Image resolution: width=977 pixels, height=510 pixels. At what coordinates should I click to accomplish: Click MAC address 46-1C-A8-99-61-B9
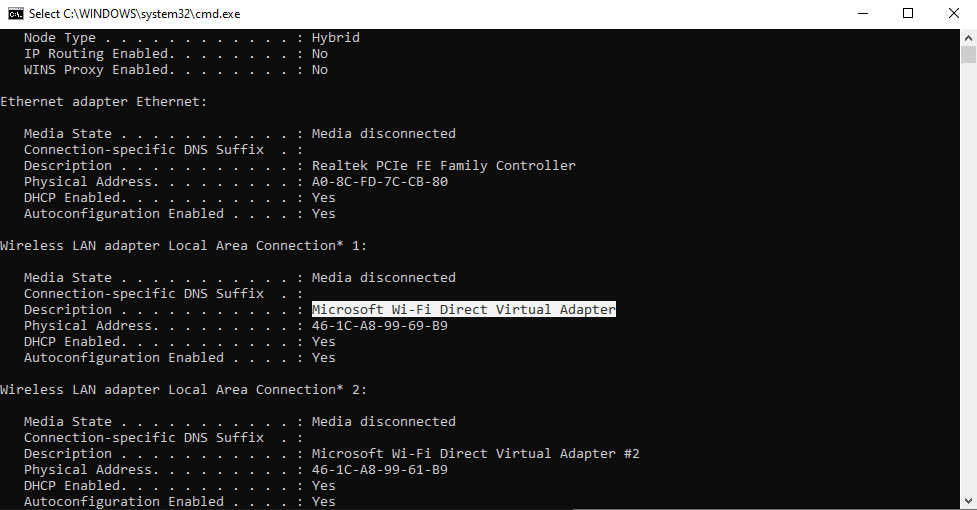click(380, 470)
